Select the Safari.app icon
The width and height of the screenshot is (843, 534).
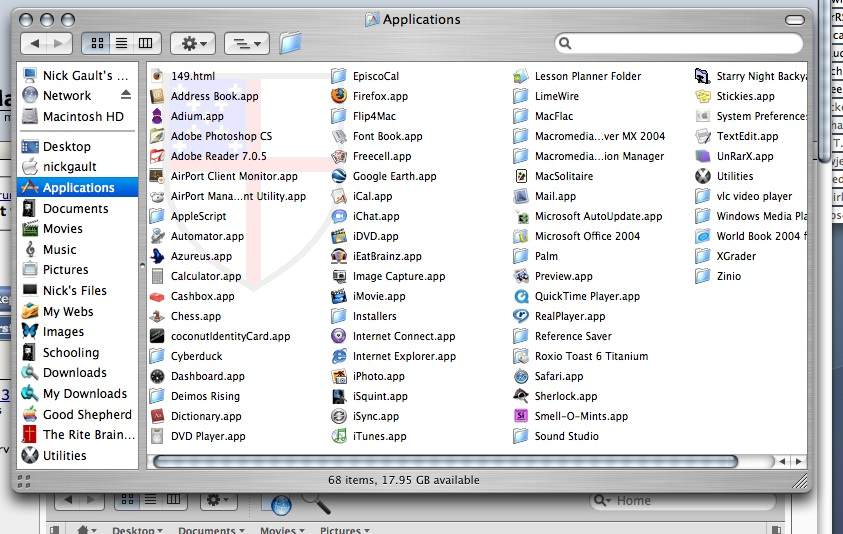(520, 376)
